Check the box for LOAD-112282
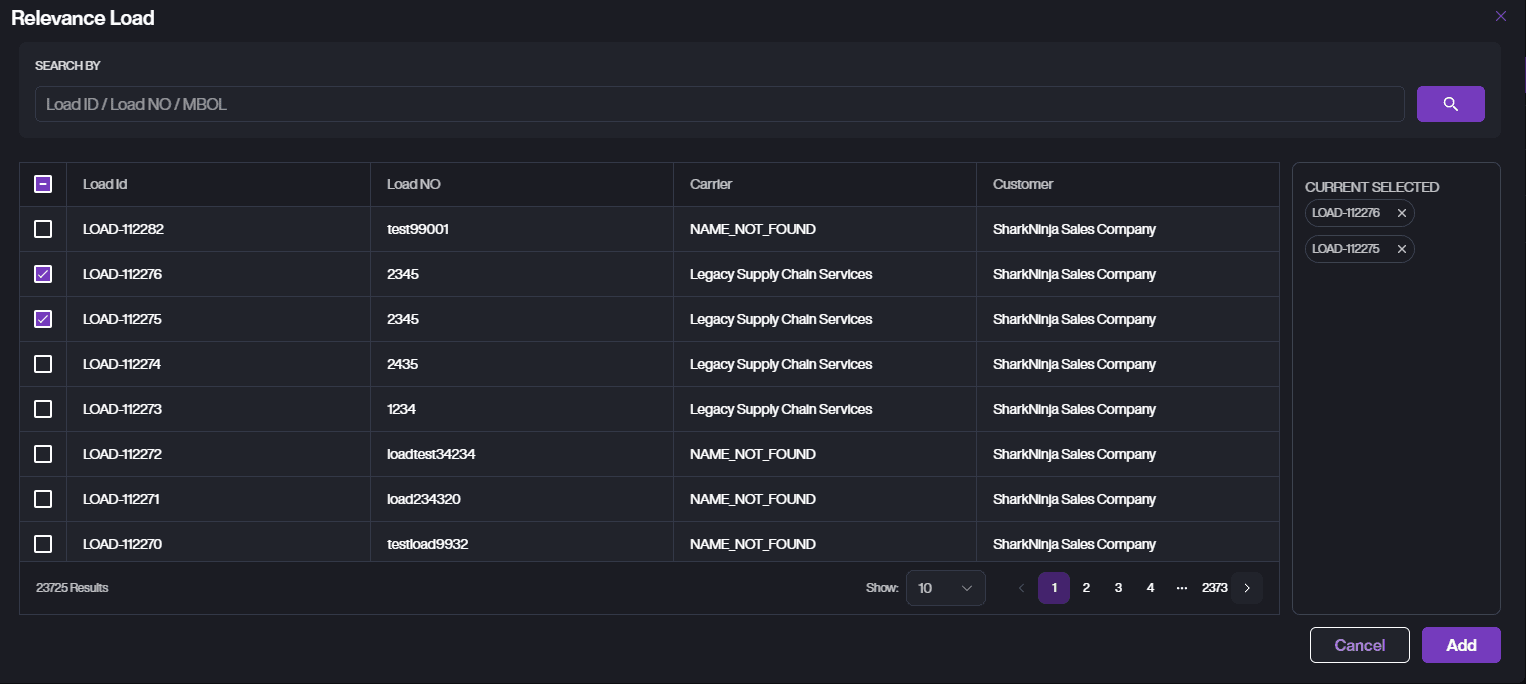Viewport: 1526px width, 684px height. (43, 229)
